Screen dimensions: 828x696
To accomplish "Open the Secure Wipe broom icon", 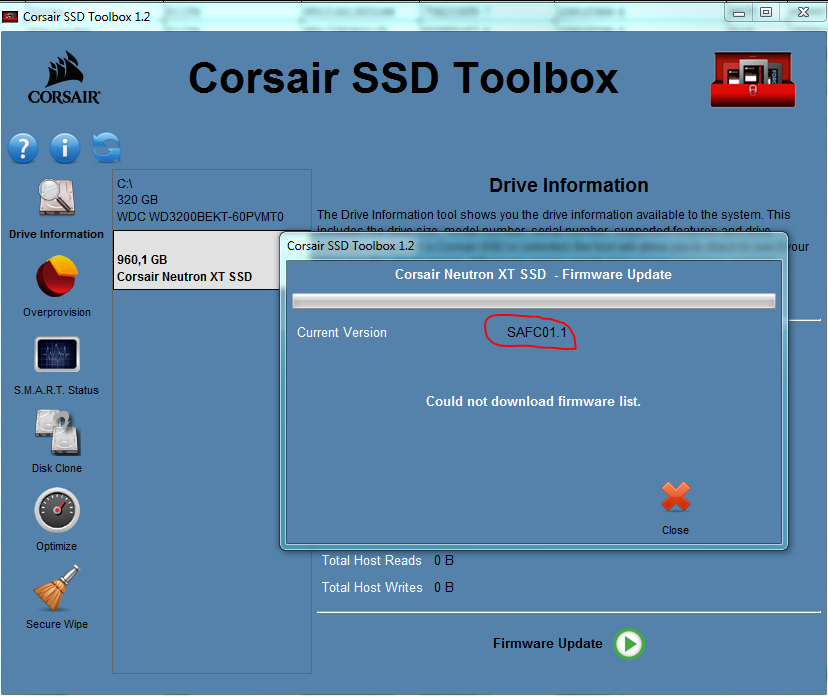I will coord(57,588).
